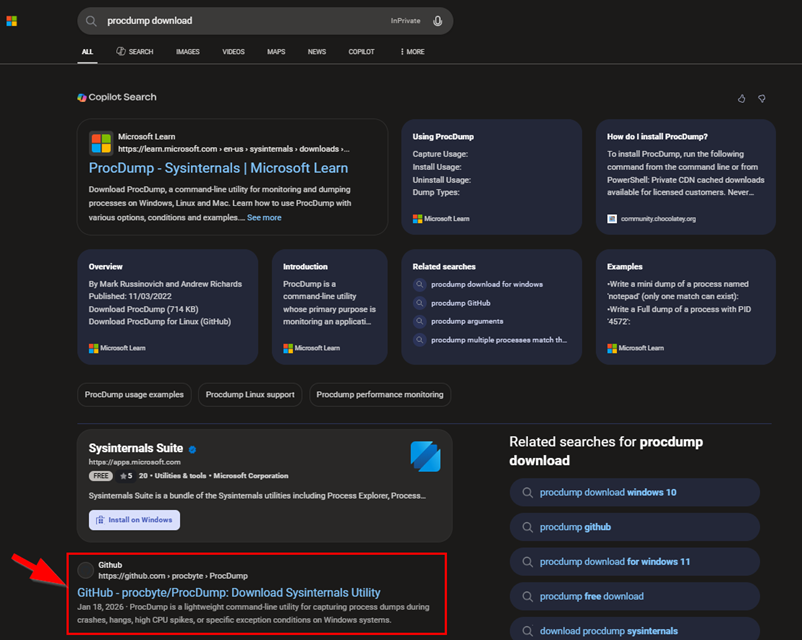Click the ProcDump usage examples suggestion chip
802x640 pixels.
point(134,395)
